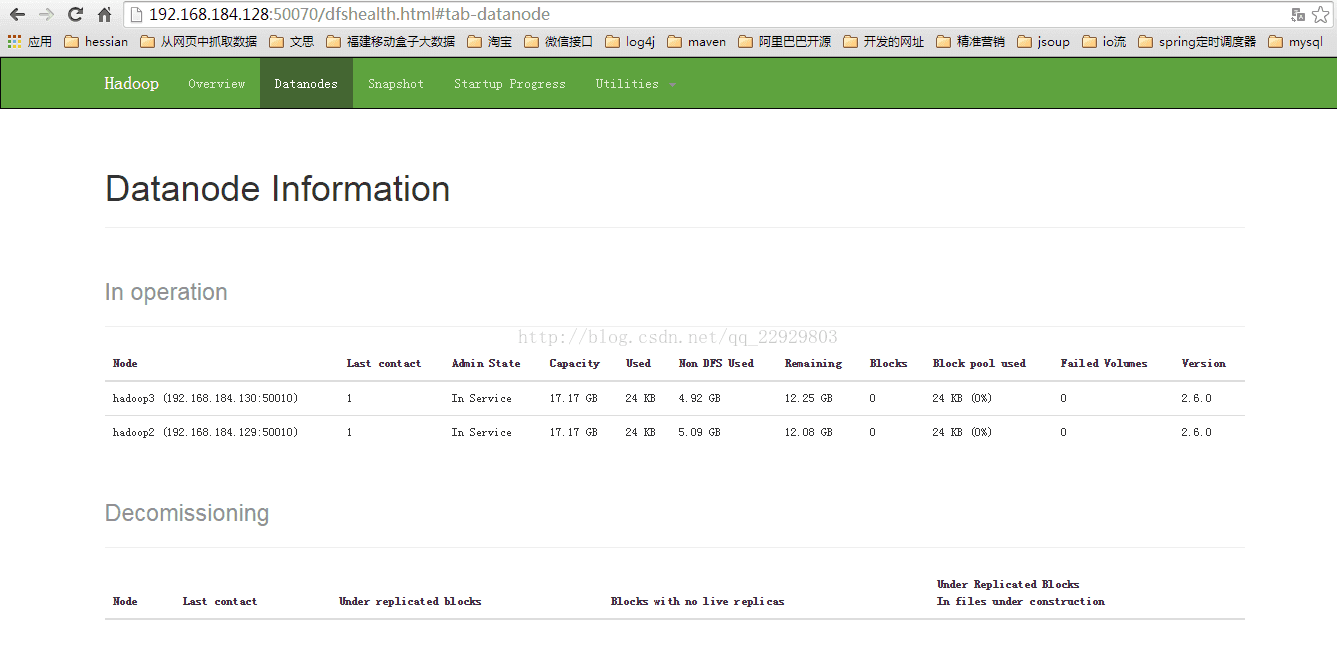
Task: Go back with the browser back arrow
Action: (x=17, y=15)
